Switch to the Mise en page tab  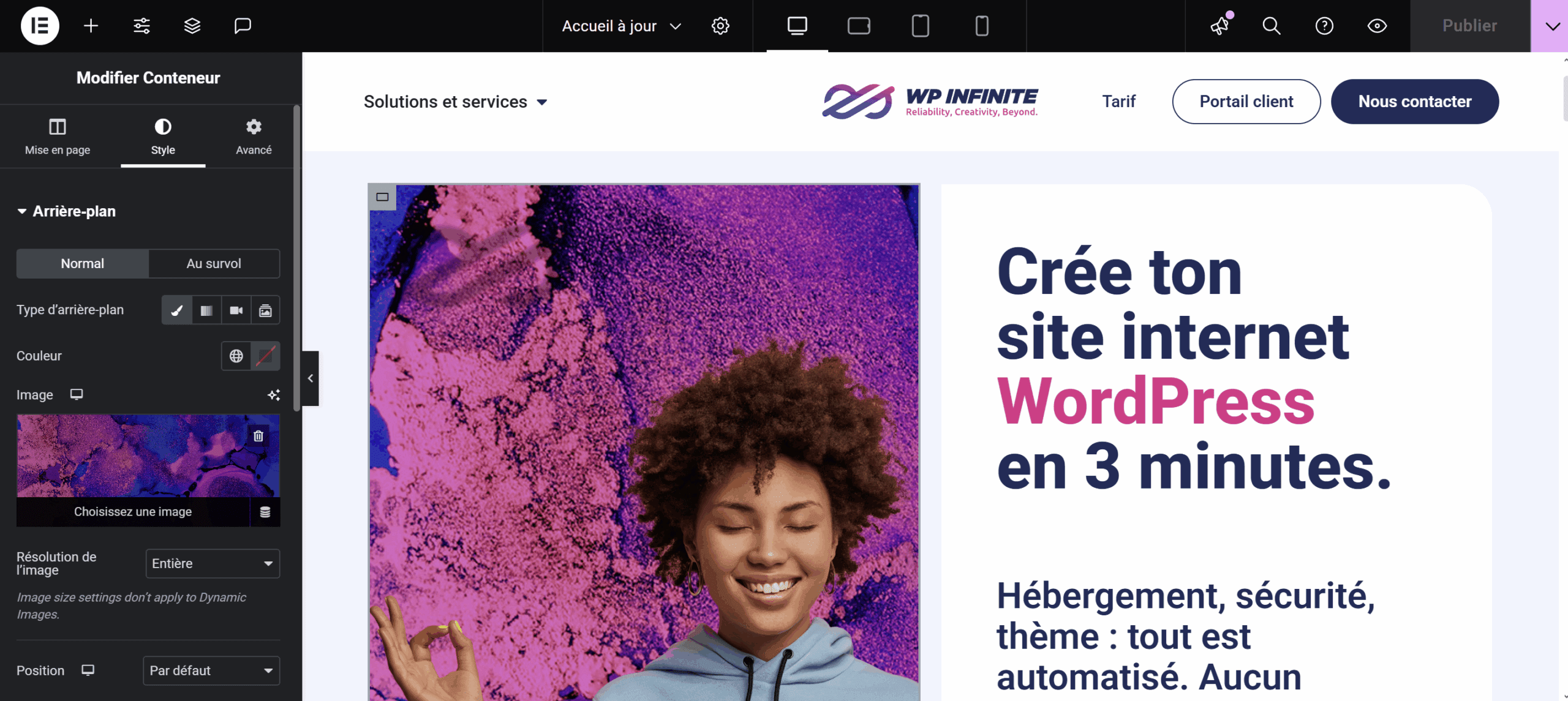[58, 137]
